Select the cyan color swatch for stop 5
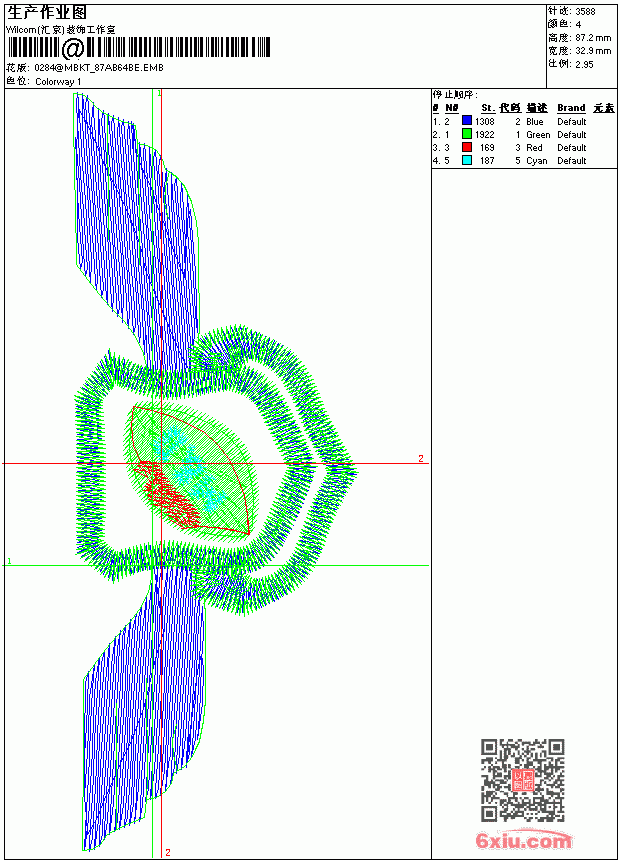 (467, 161)
